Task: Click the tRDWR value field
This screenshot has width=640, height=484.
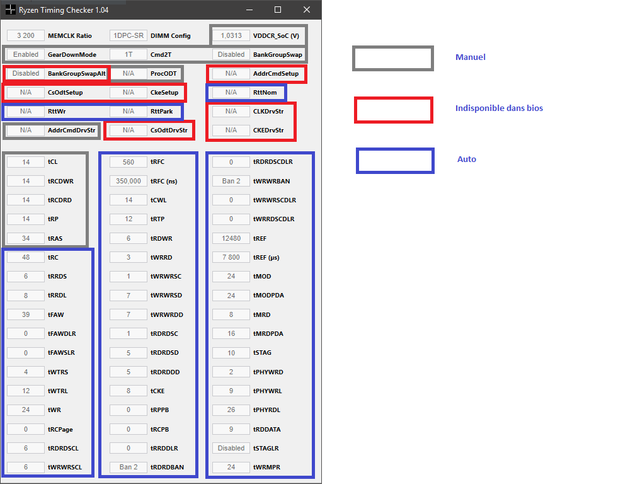Action: pos(128,238)
